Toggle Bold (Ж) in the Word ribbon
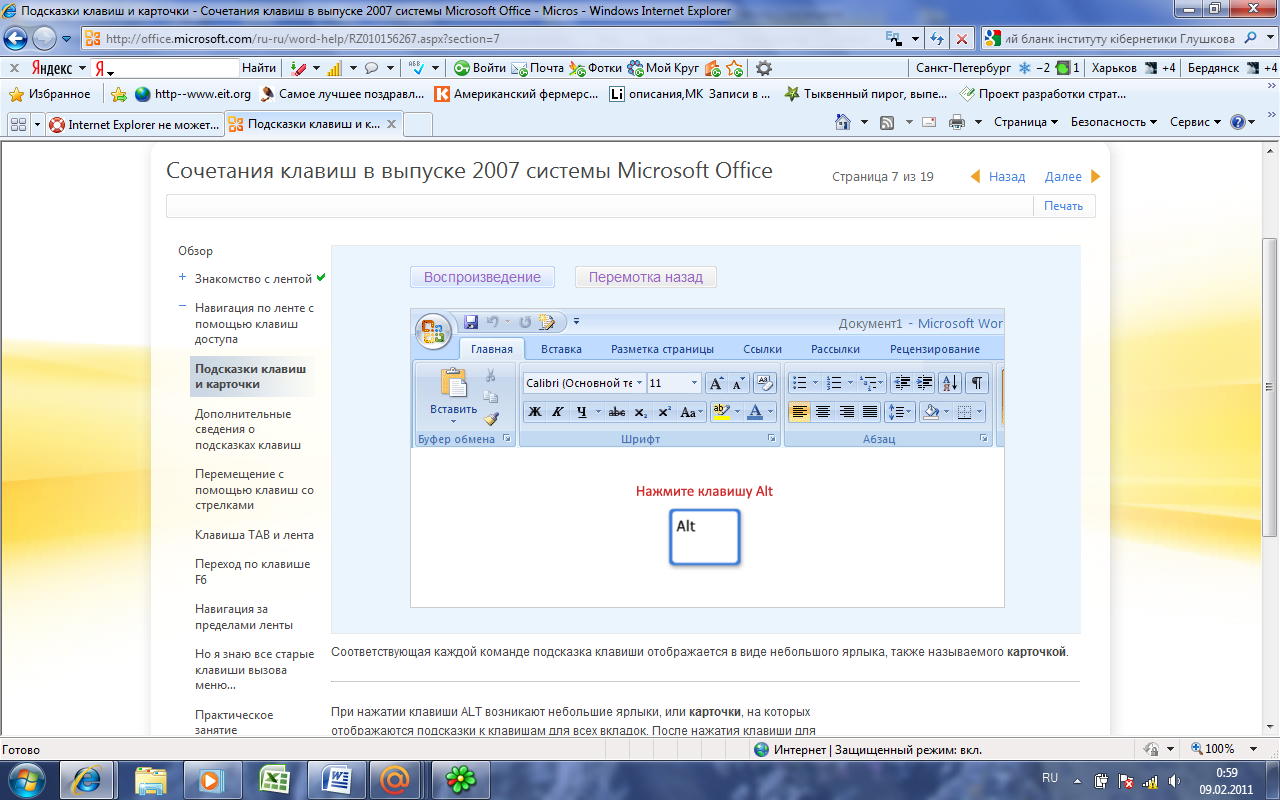The height and width of the screenshot is (800, 1280). 534,412
